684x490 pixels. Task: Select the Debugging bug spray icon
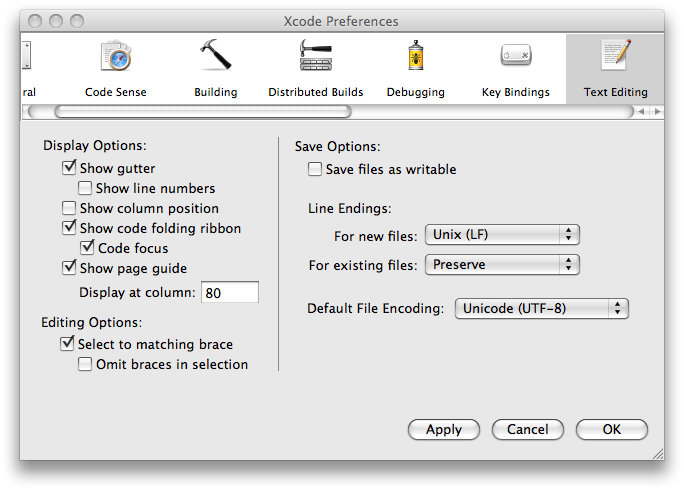click(416, 55)
